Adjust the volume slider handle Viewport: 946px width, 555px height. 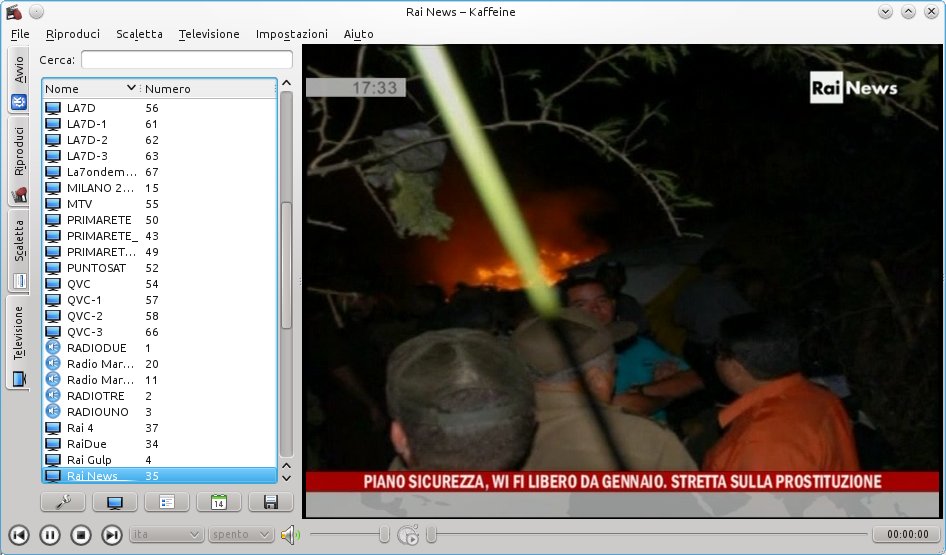[384, 534]
